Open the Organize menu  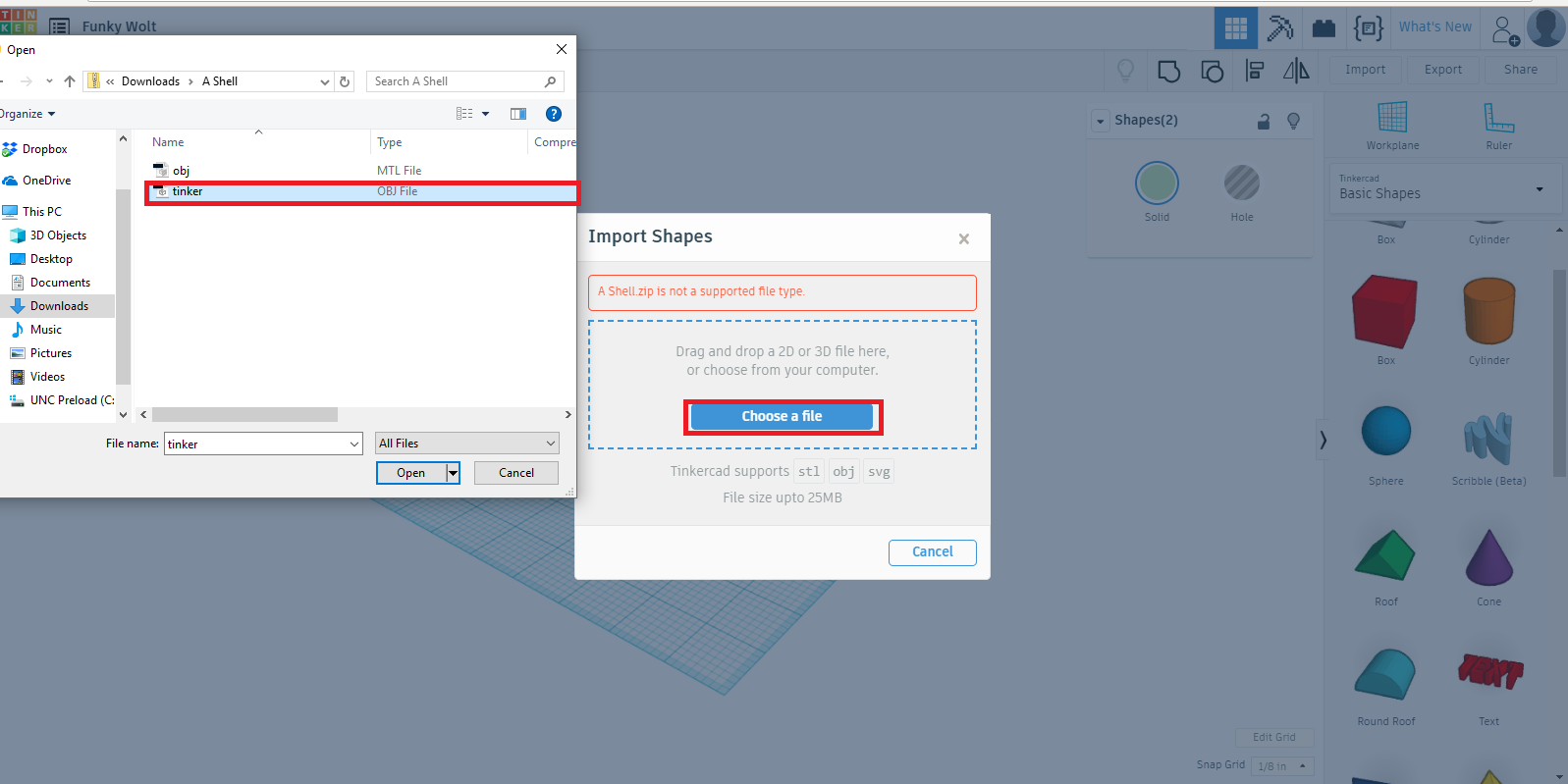tap(27, 114)
